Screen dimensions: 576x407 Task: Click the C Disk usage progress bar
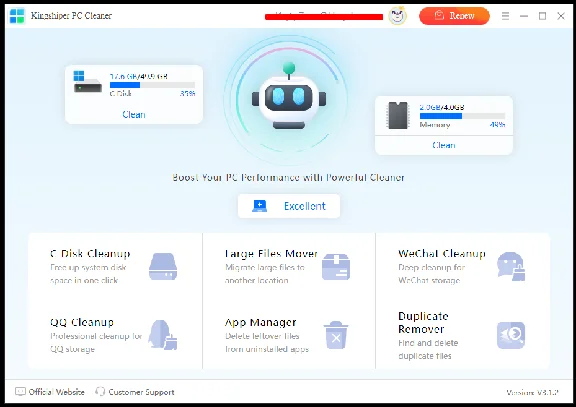(152, 85)
